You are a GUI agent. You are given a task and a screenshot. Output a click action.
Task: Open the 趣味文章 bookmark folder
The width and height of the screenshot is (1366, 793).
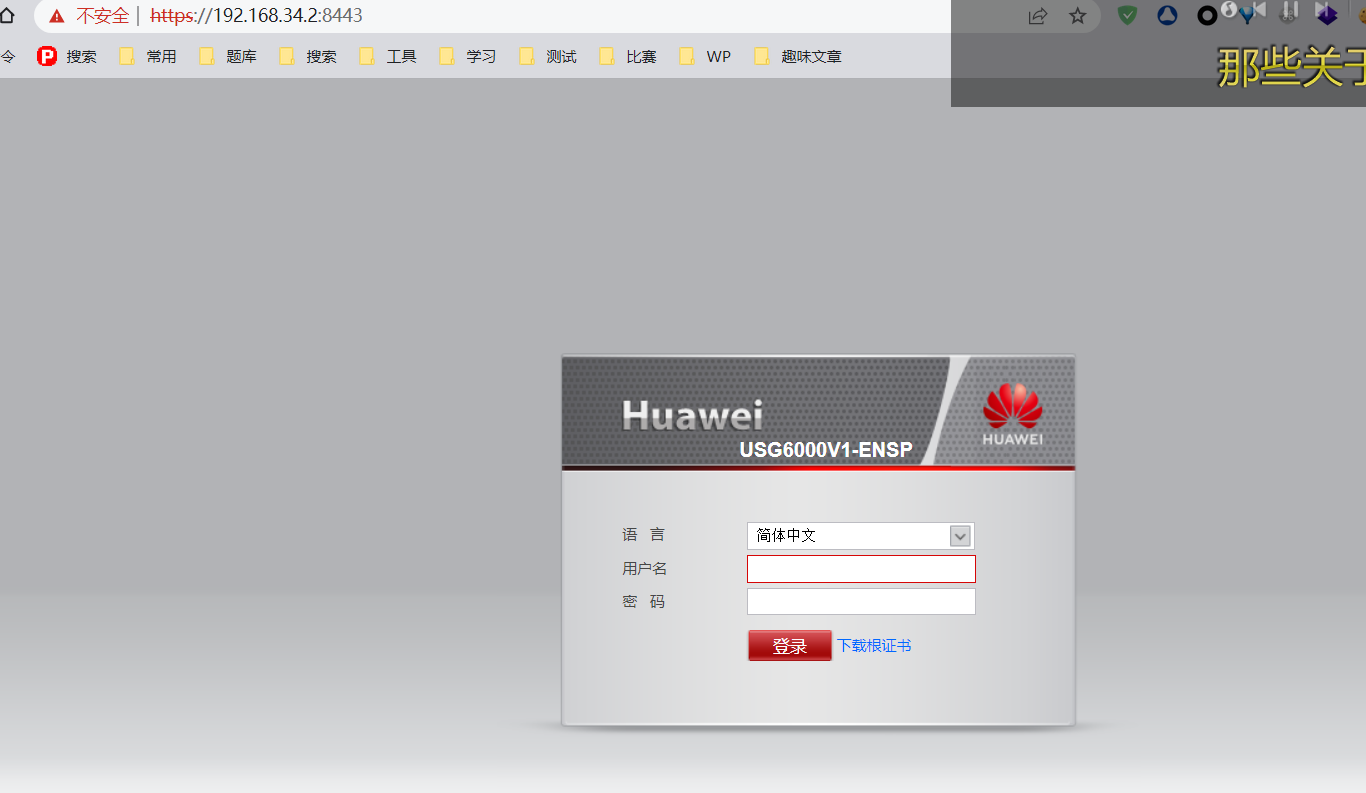tap(798, 57)
